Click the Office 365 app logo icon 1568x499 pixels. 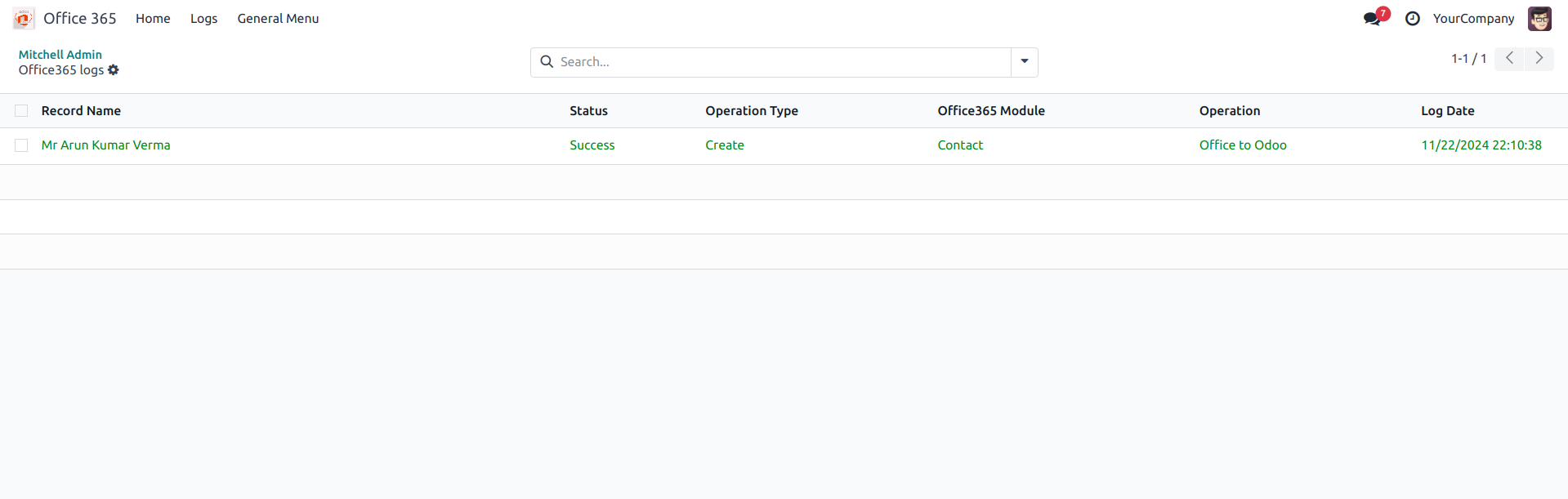pyautogui.click(x=24, y=18)
